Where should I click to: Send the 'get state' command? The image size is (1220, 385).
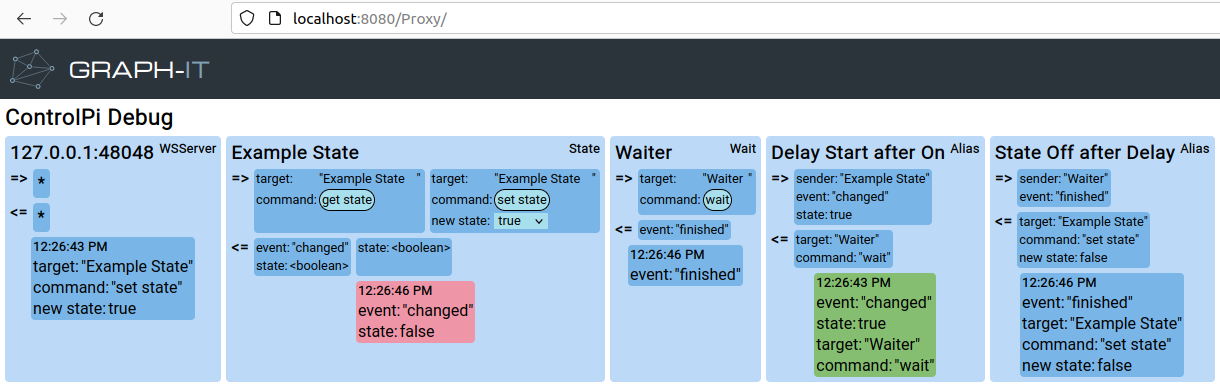(x=347, y=200)
